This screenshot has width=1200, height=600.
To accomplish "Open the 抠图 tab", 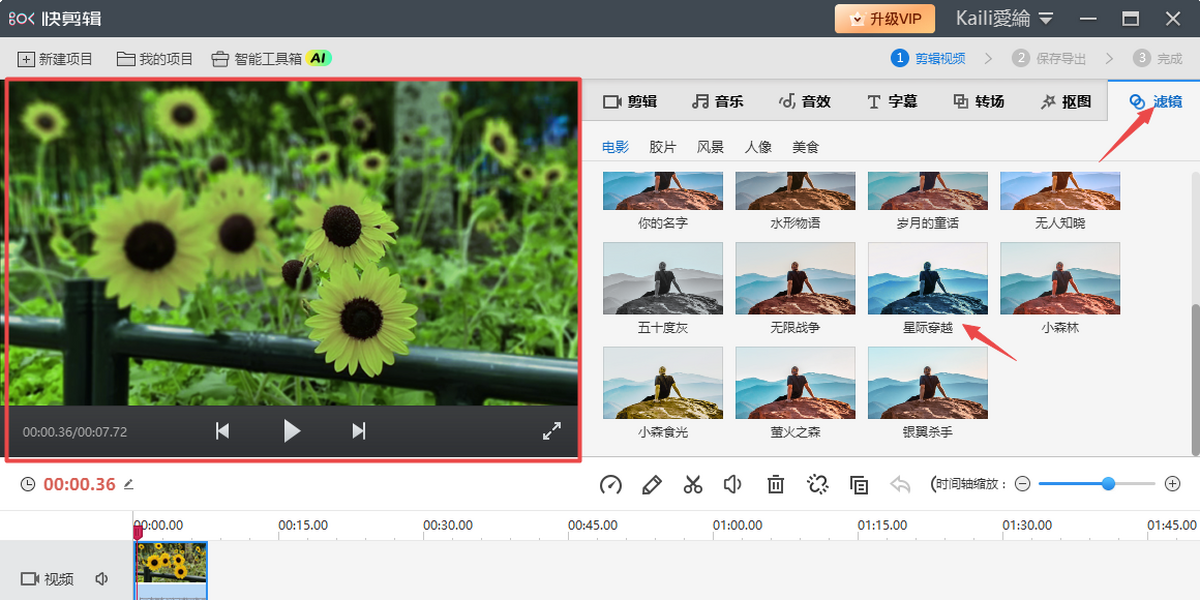I will coord(1065,101).
